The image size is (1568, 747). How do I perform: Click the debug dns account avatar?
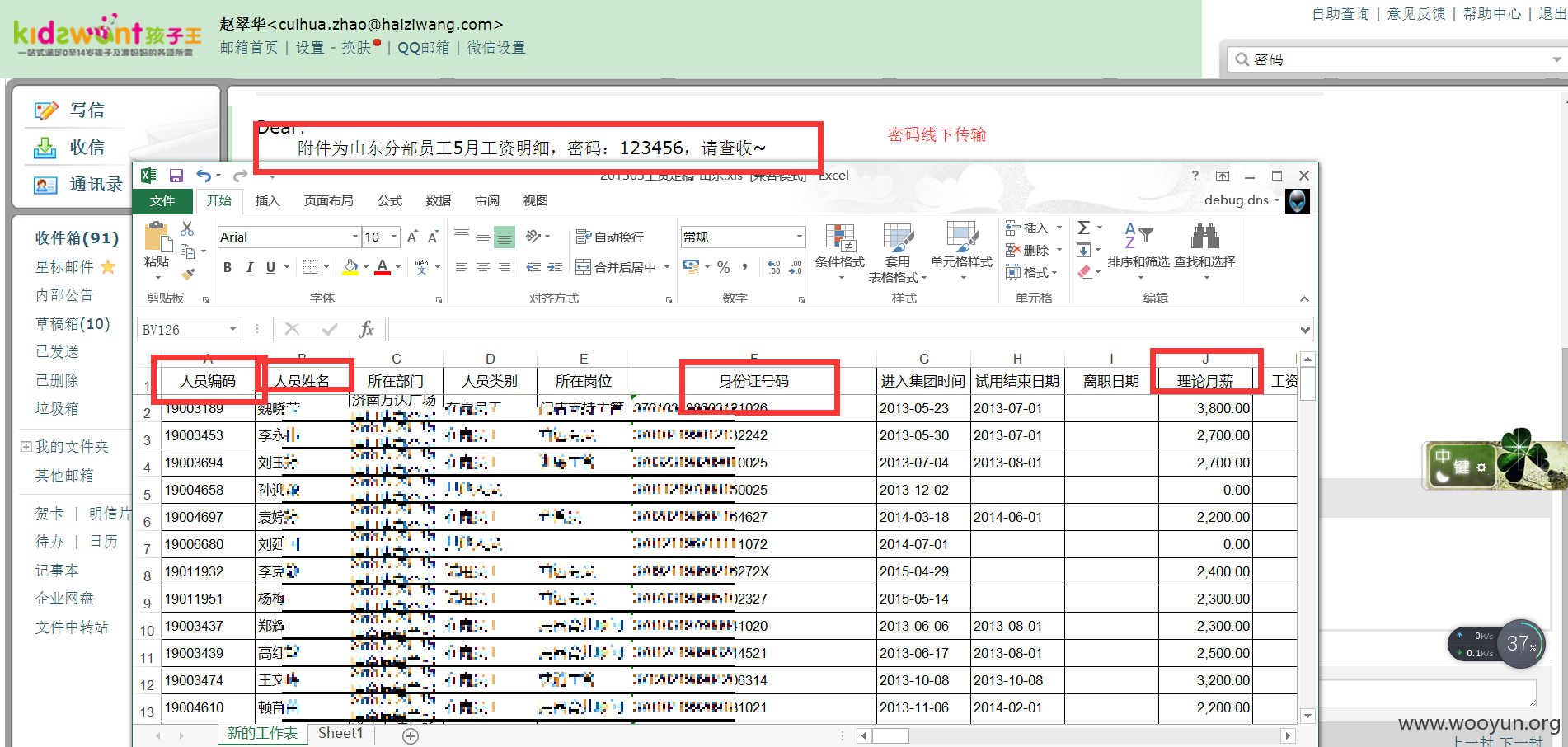tap(1297, 200)
